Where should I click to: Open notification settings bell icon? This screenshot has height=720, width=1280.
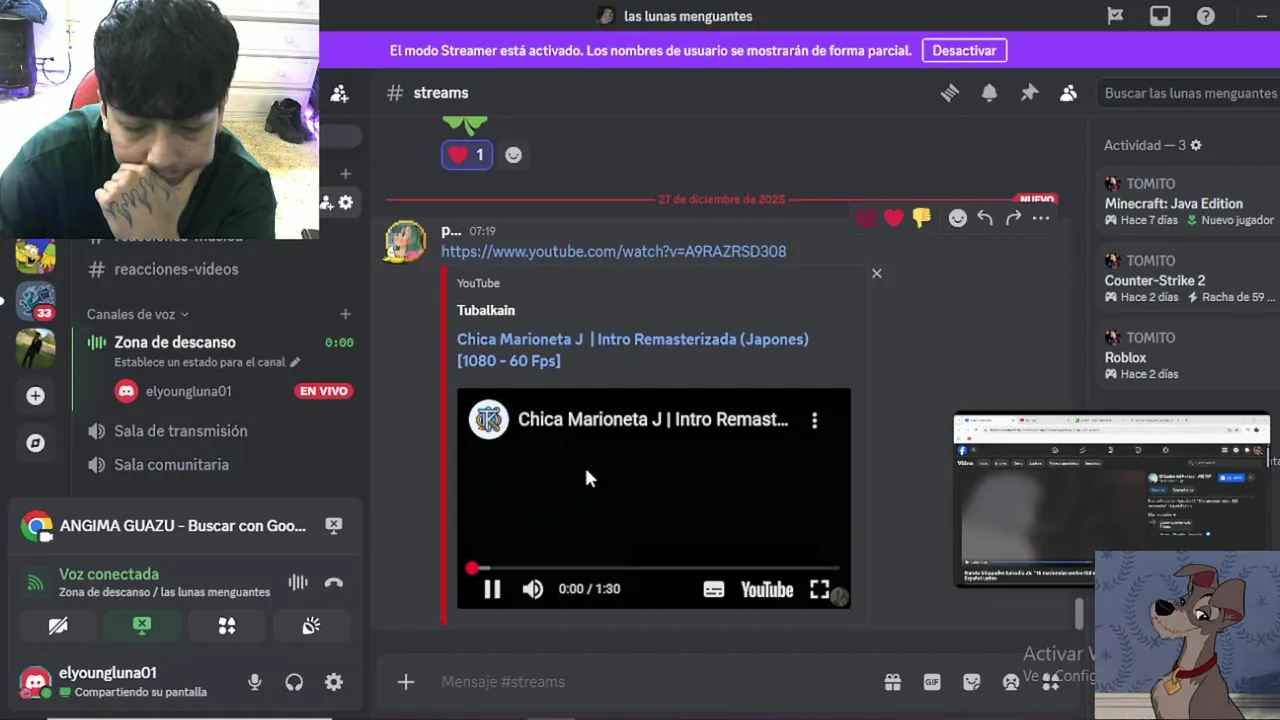(x=989, y=93)
